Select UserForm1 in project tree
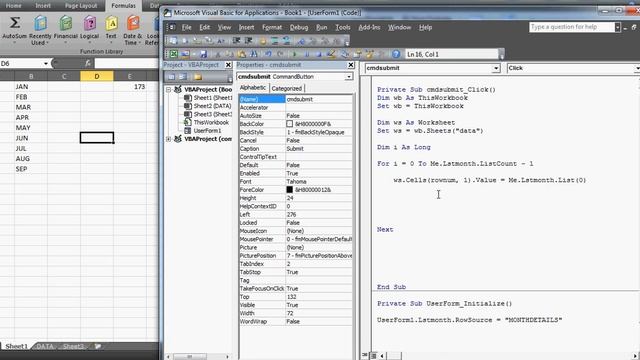 207,131
